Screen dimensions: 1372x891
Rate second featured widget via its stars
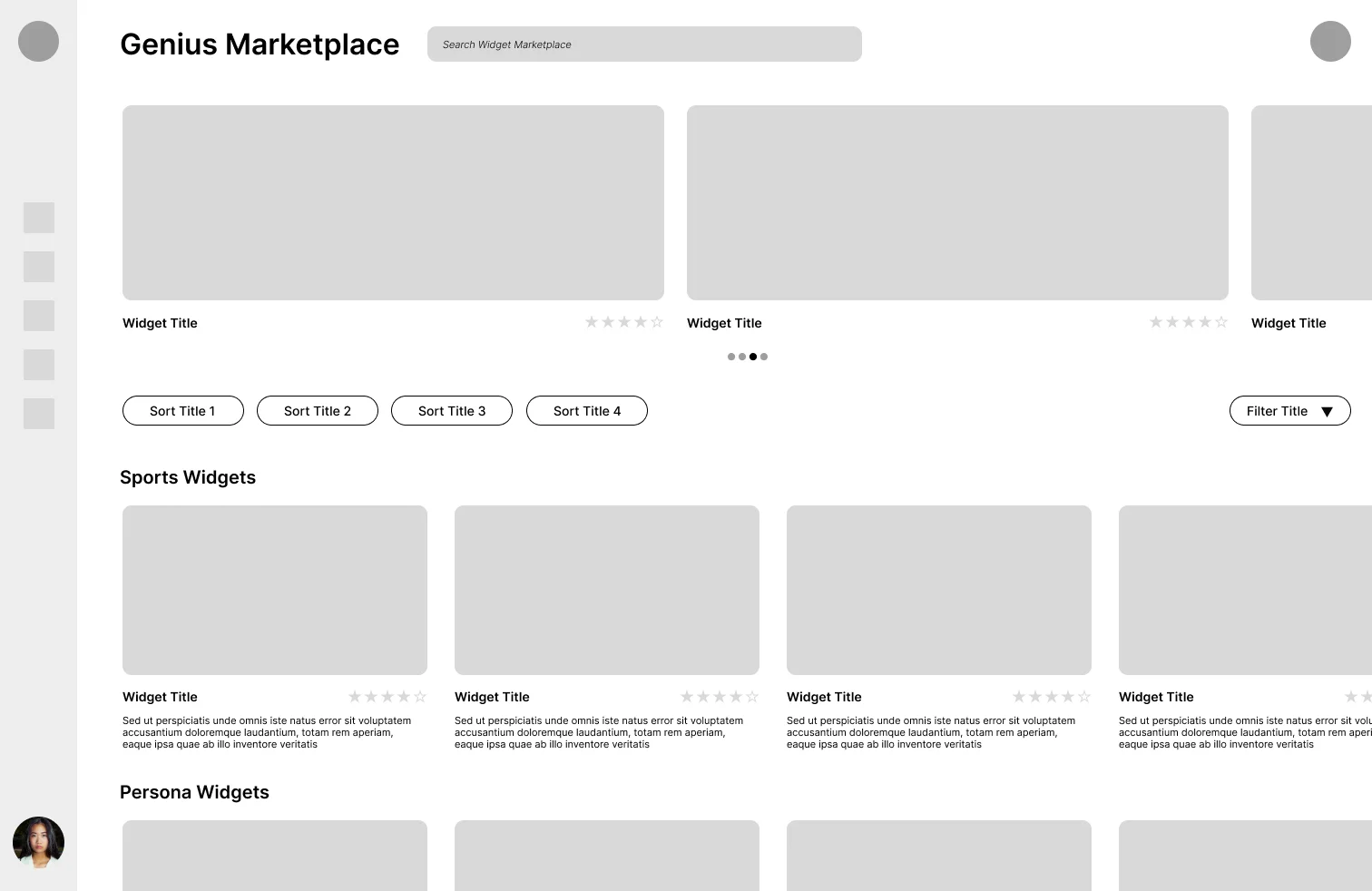pyautogui.click(x=1189, y=322)
